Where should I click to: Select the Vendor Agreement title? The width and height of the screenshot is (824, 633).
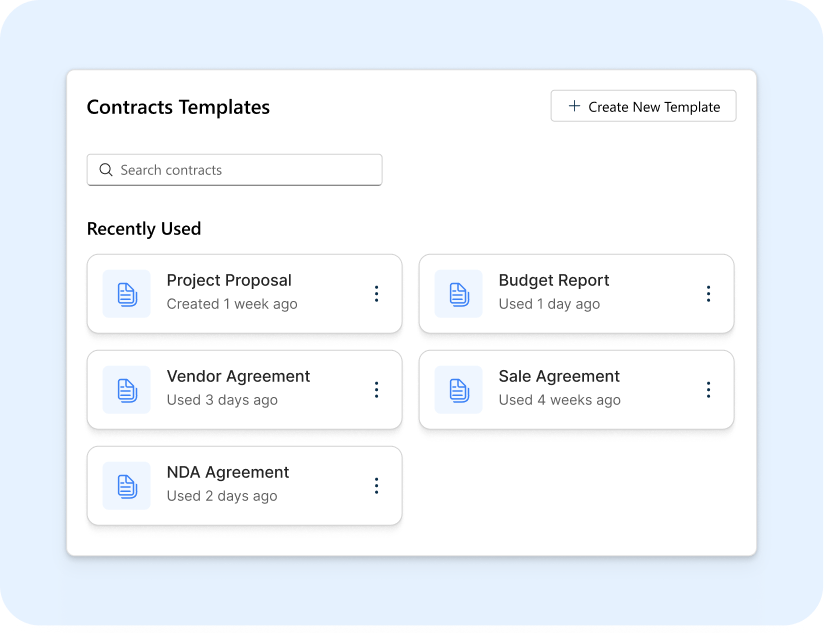pyautogui.click(x=239, y=377)
